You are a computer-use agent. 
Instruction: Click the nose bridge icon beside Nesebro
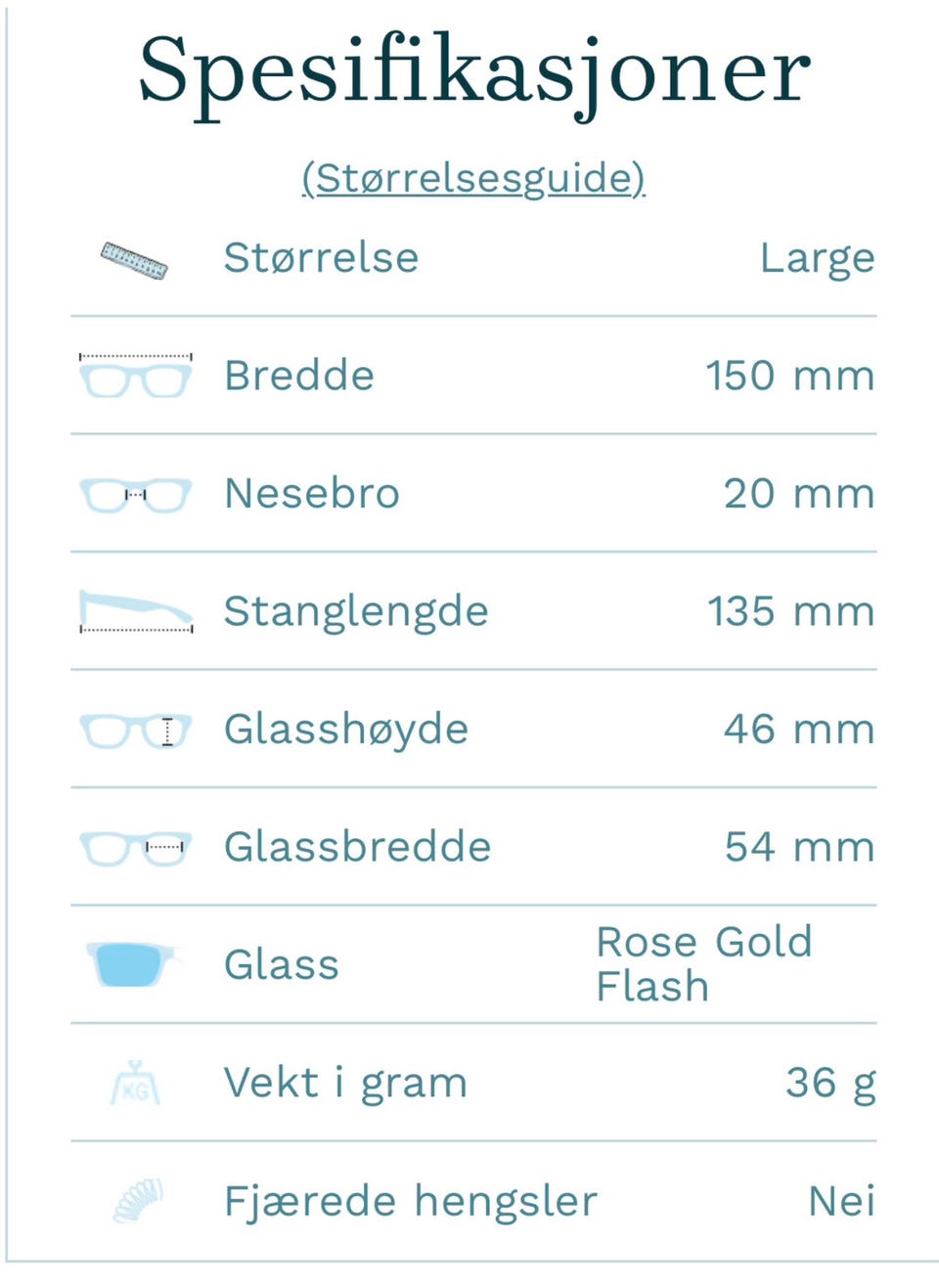pos(135,495)
